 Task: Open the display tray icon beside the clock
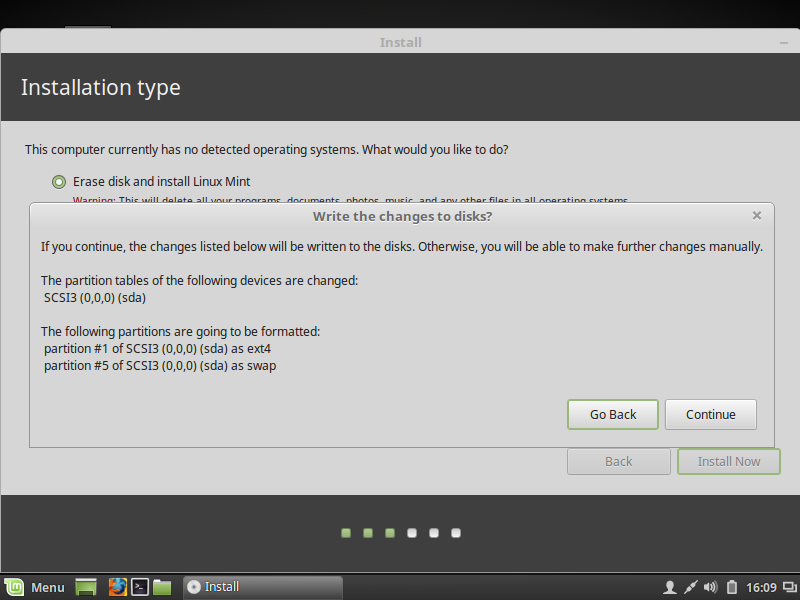tap(790, 588)
